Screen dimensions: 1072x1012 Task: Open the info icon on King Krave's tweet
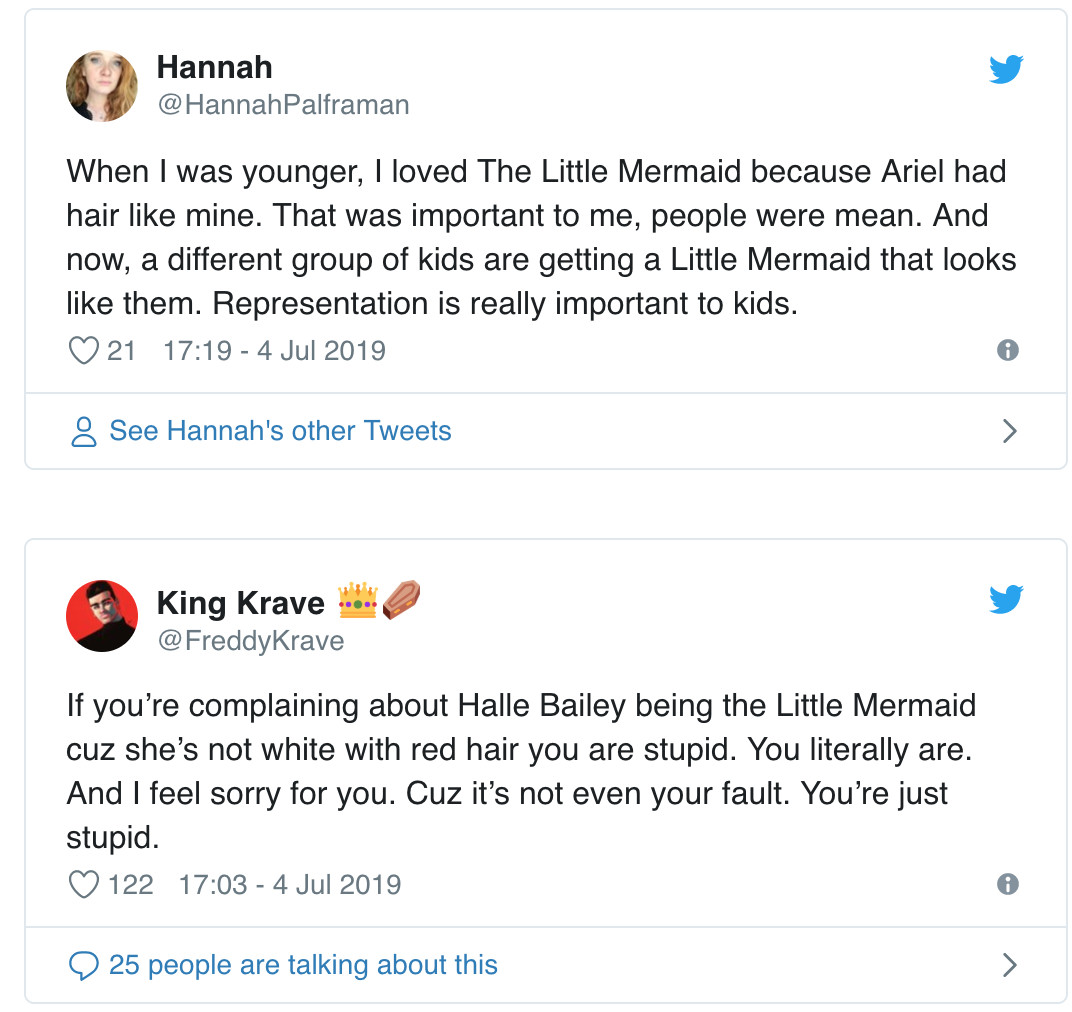point(1008,884)
